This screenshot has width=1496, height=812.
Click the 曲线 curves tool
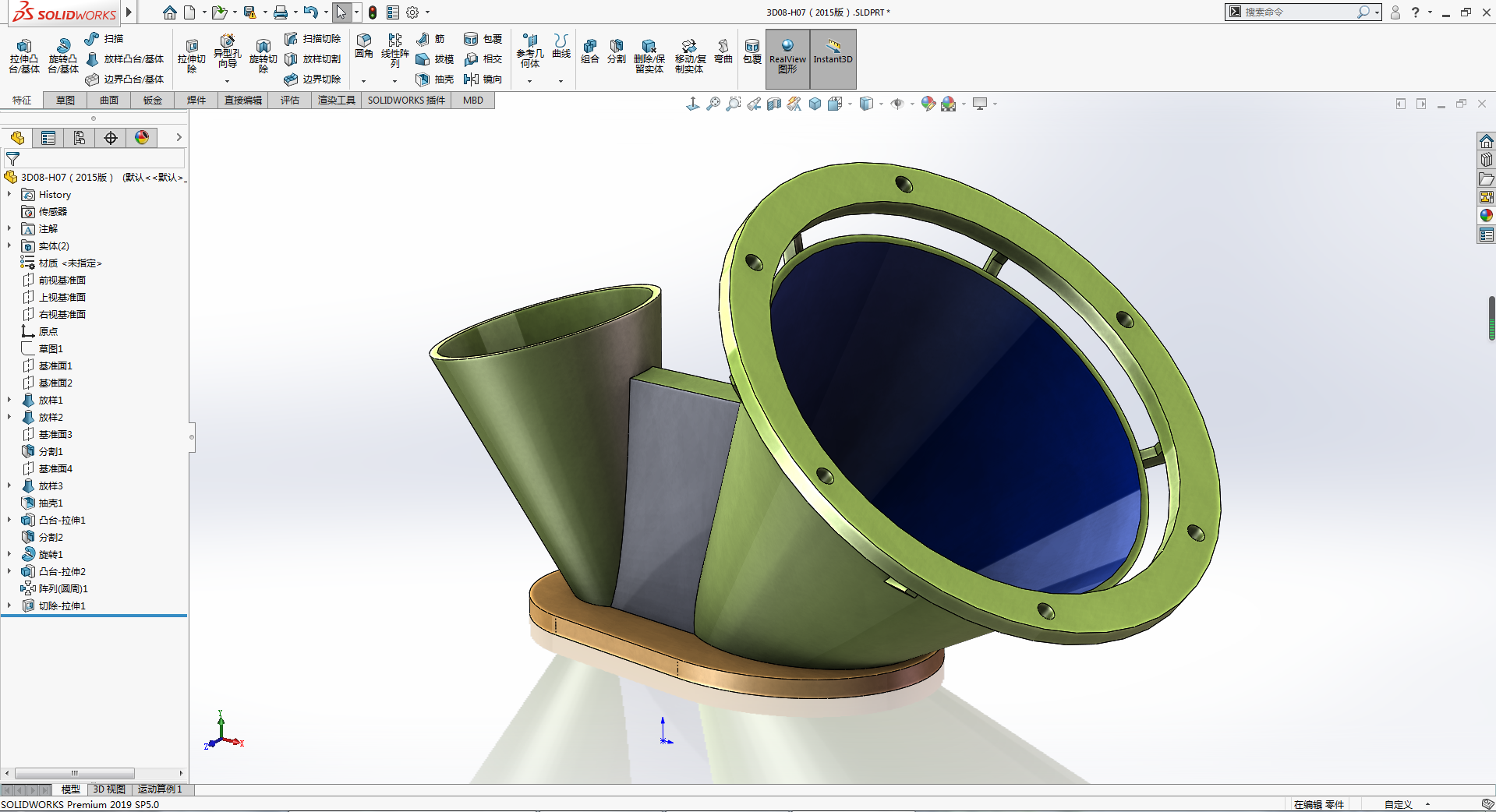(x=561, y=46)
